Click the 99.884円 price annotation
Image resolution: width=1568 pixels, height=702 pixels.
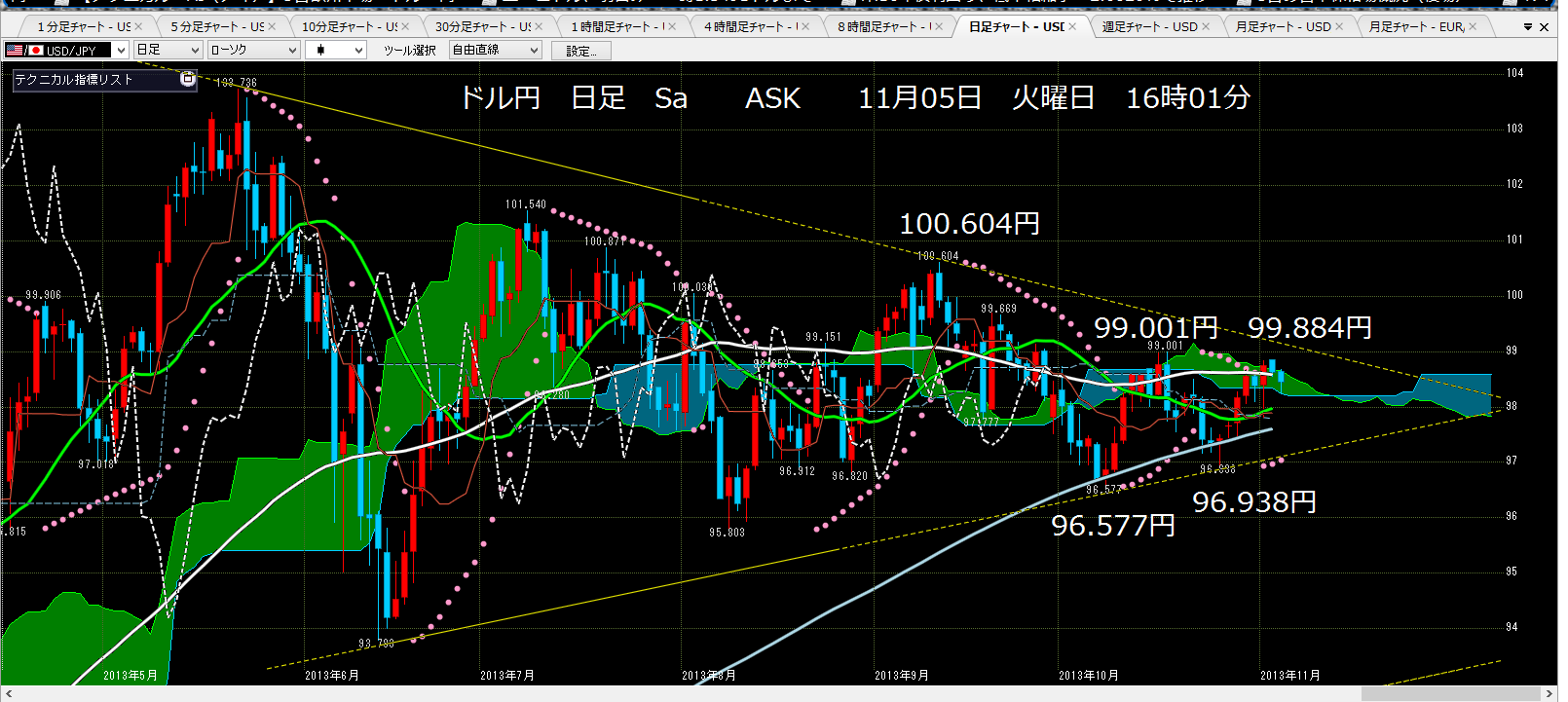[x=1310, y=328]
